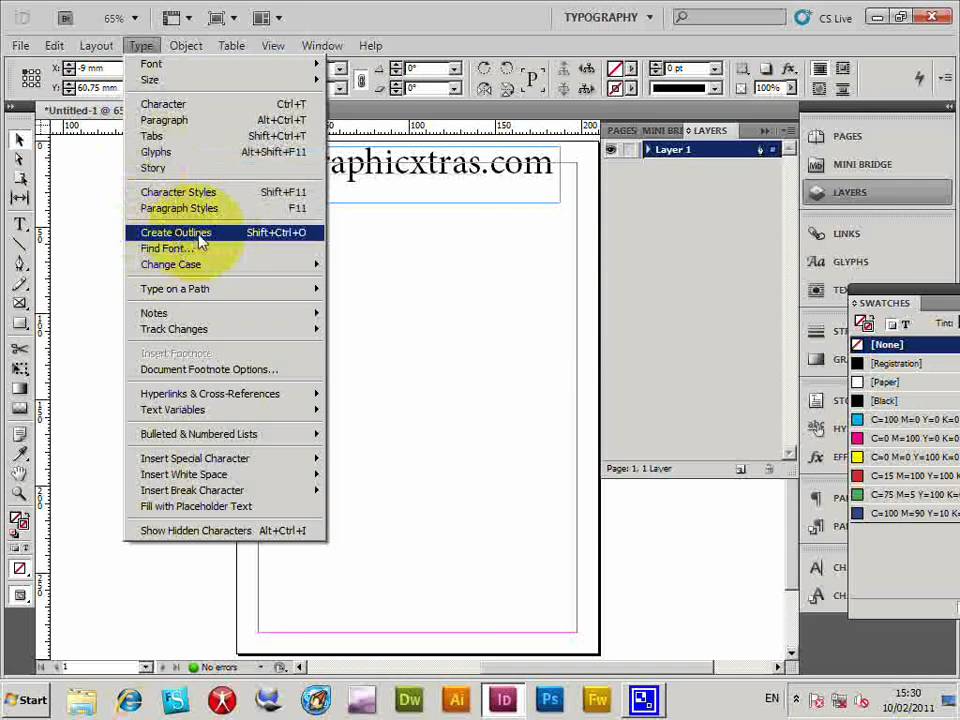Image resolution: width=960 pixels, height=720 pixels.
Task: Choose Create Outlines from Type menu
Action: coord(225,233)
